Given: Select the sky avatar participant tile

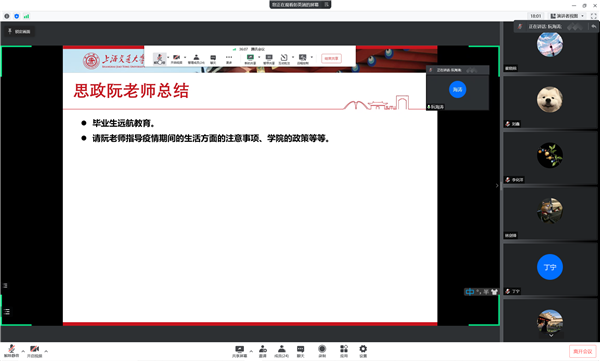Looking at the screenshot, I should 550,47.
